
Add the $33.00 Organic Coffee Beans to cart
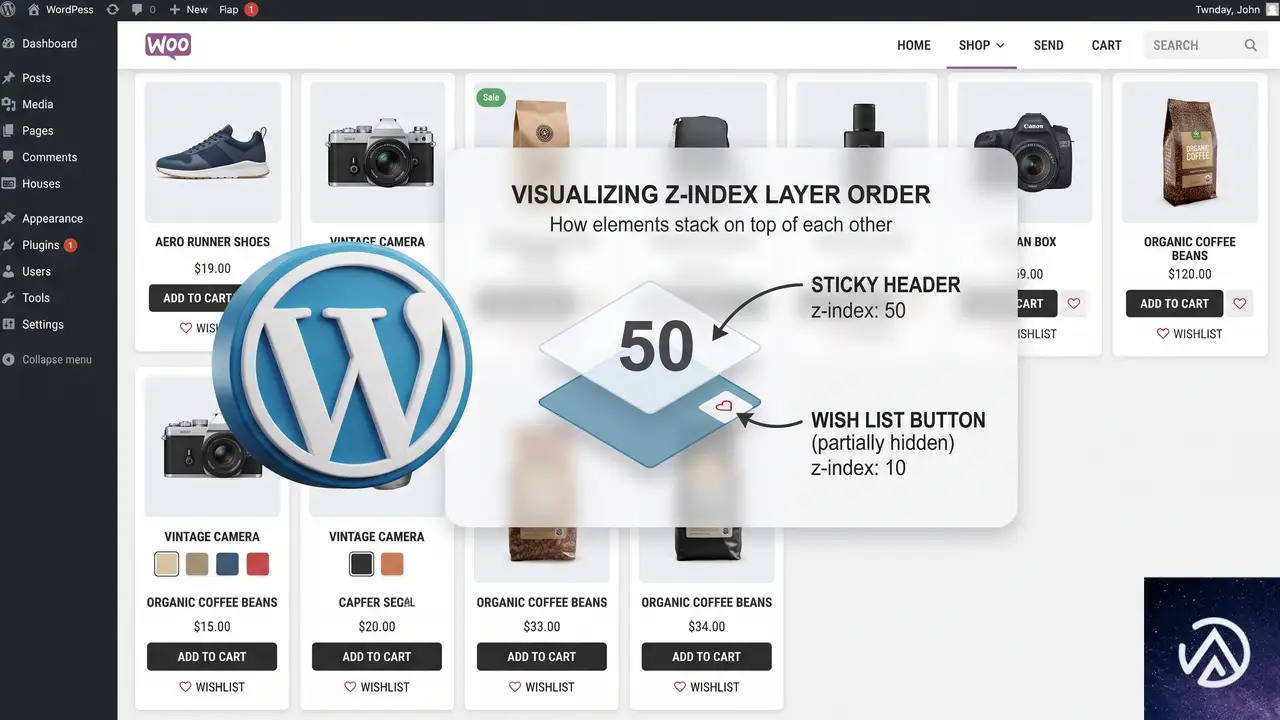tap(542, 657)
